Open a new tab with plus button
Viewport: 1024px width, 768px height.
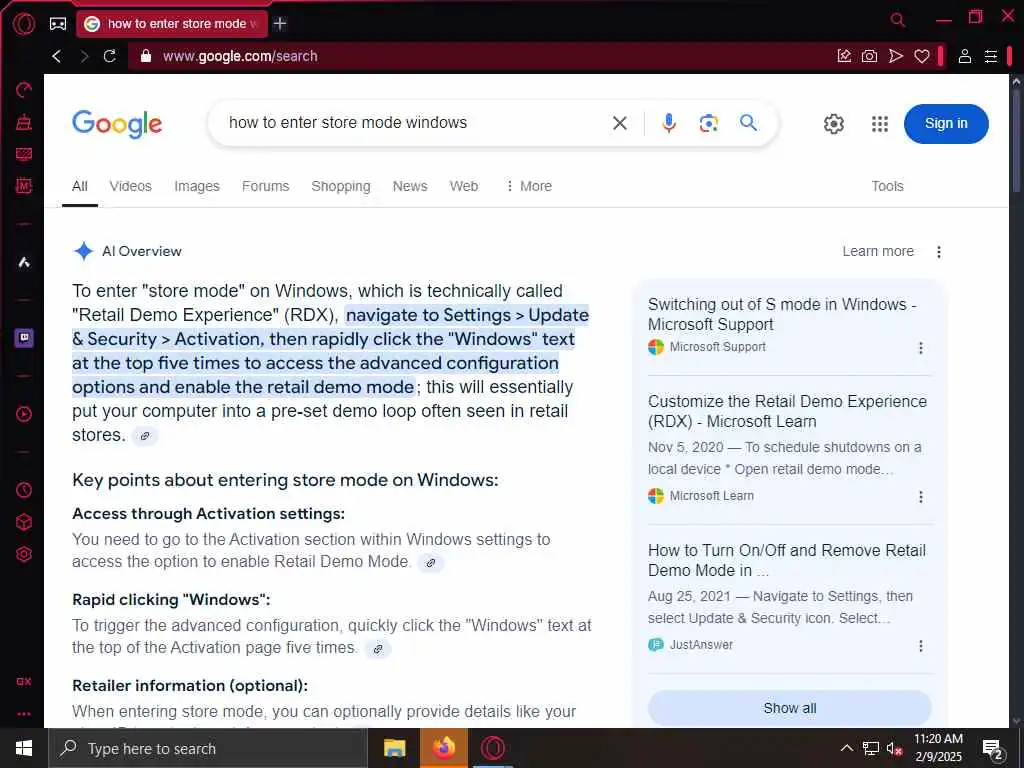[280, 24]
